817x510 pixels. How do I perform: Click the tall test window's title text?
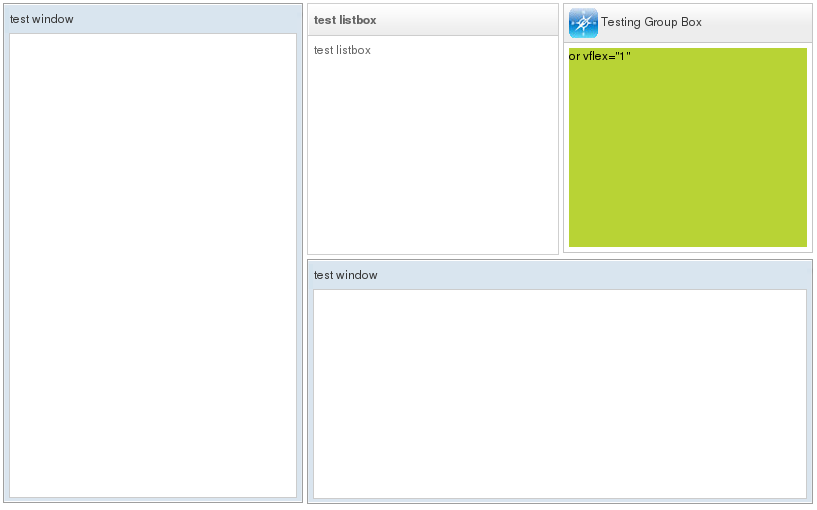[41, 19]
